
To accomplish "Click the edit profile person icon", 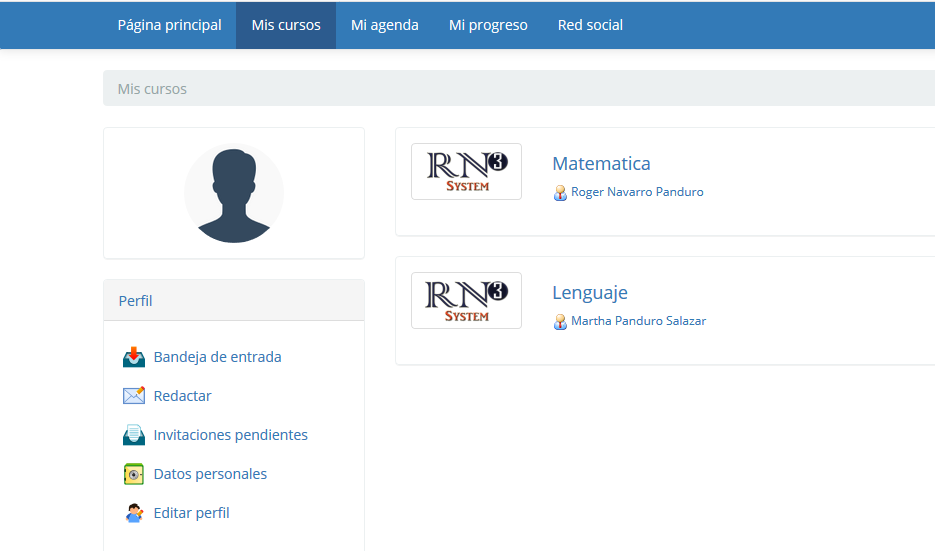I will point(134,513).
